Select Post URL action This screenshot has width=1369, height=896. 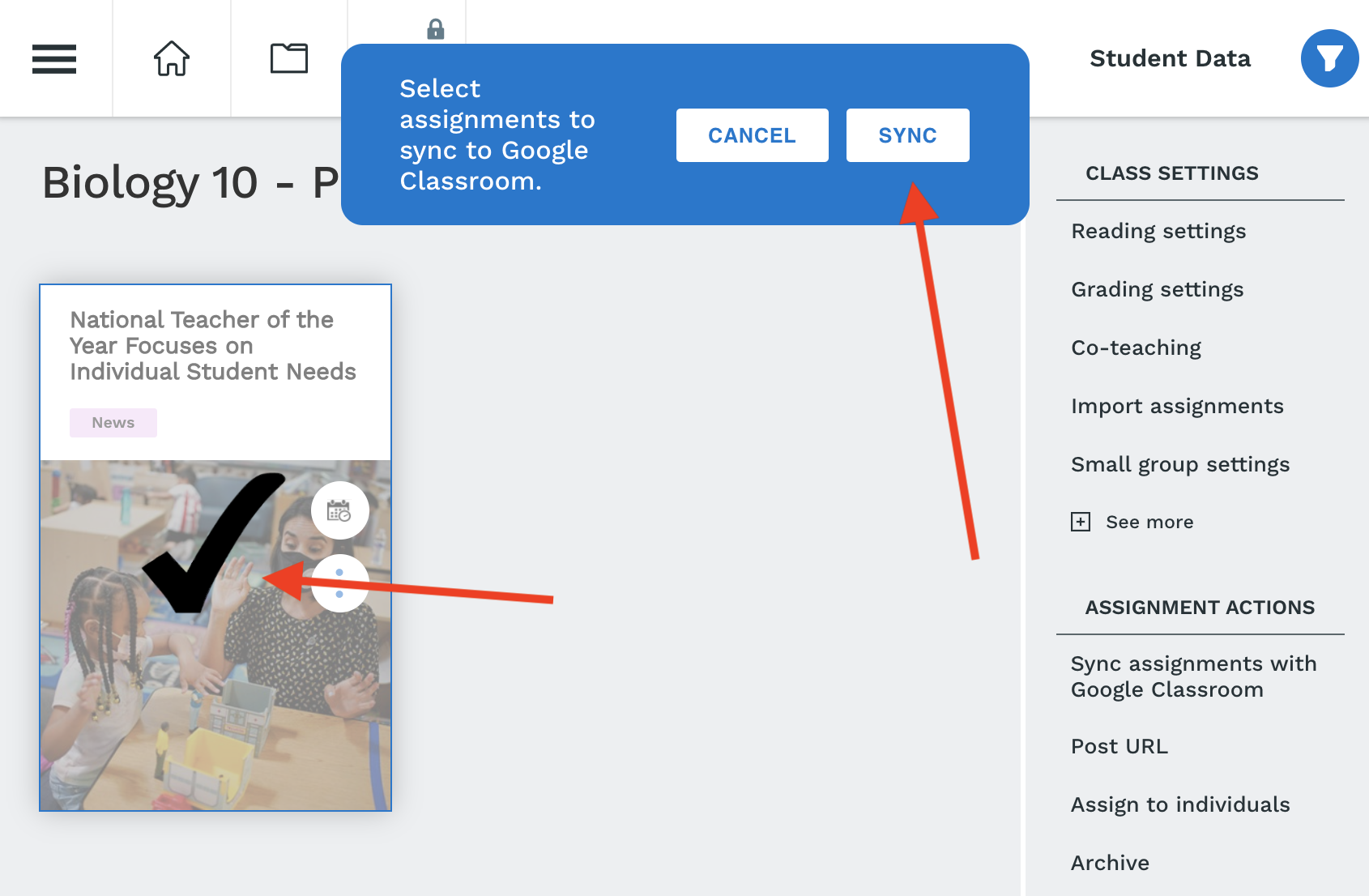tap(1120, 746)
